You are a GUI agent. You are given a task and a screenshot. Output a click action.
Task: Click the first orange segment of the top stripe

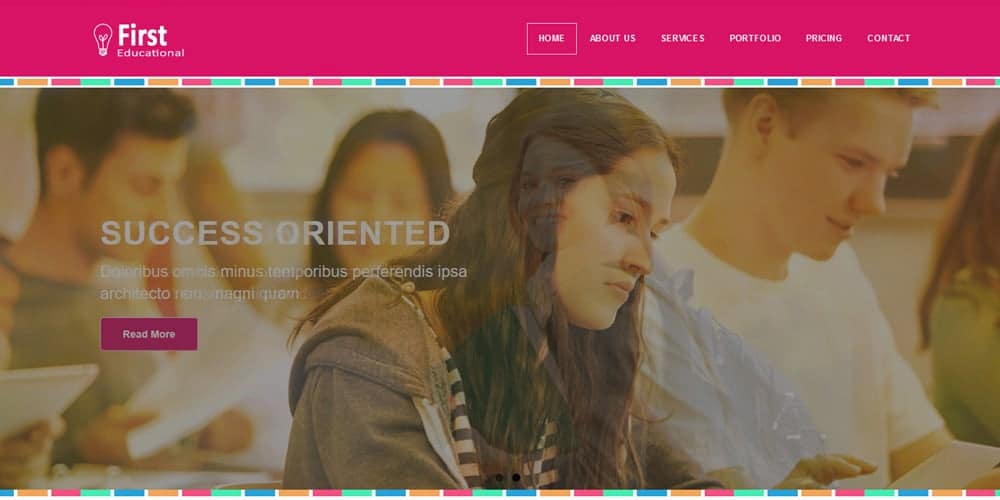(x=33, y=82)
